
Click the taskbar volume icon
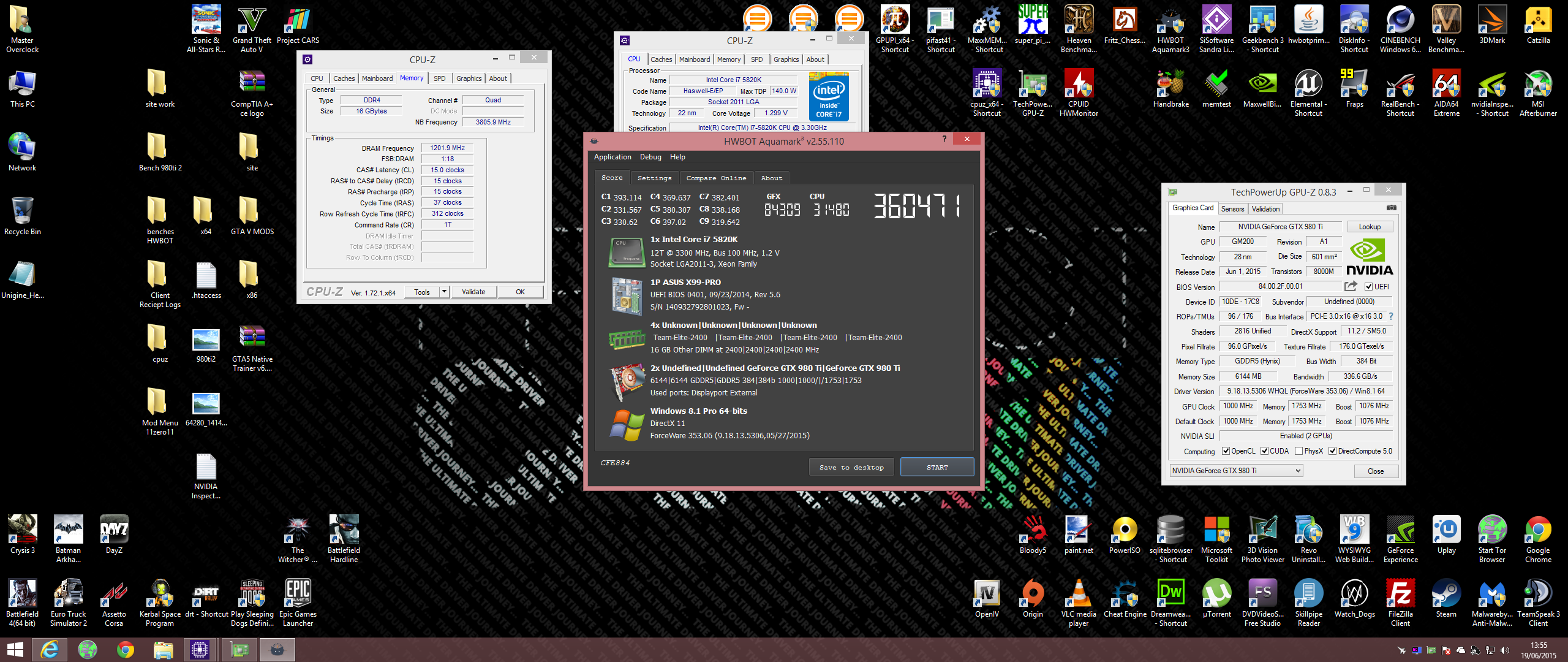tap(1506, 650)
